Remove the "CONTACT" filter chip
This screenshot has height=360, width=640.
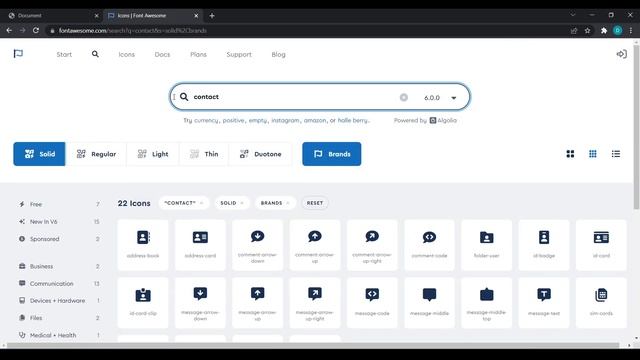pyautogui.click(x=201, y=203)
